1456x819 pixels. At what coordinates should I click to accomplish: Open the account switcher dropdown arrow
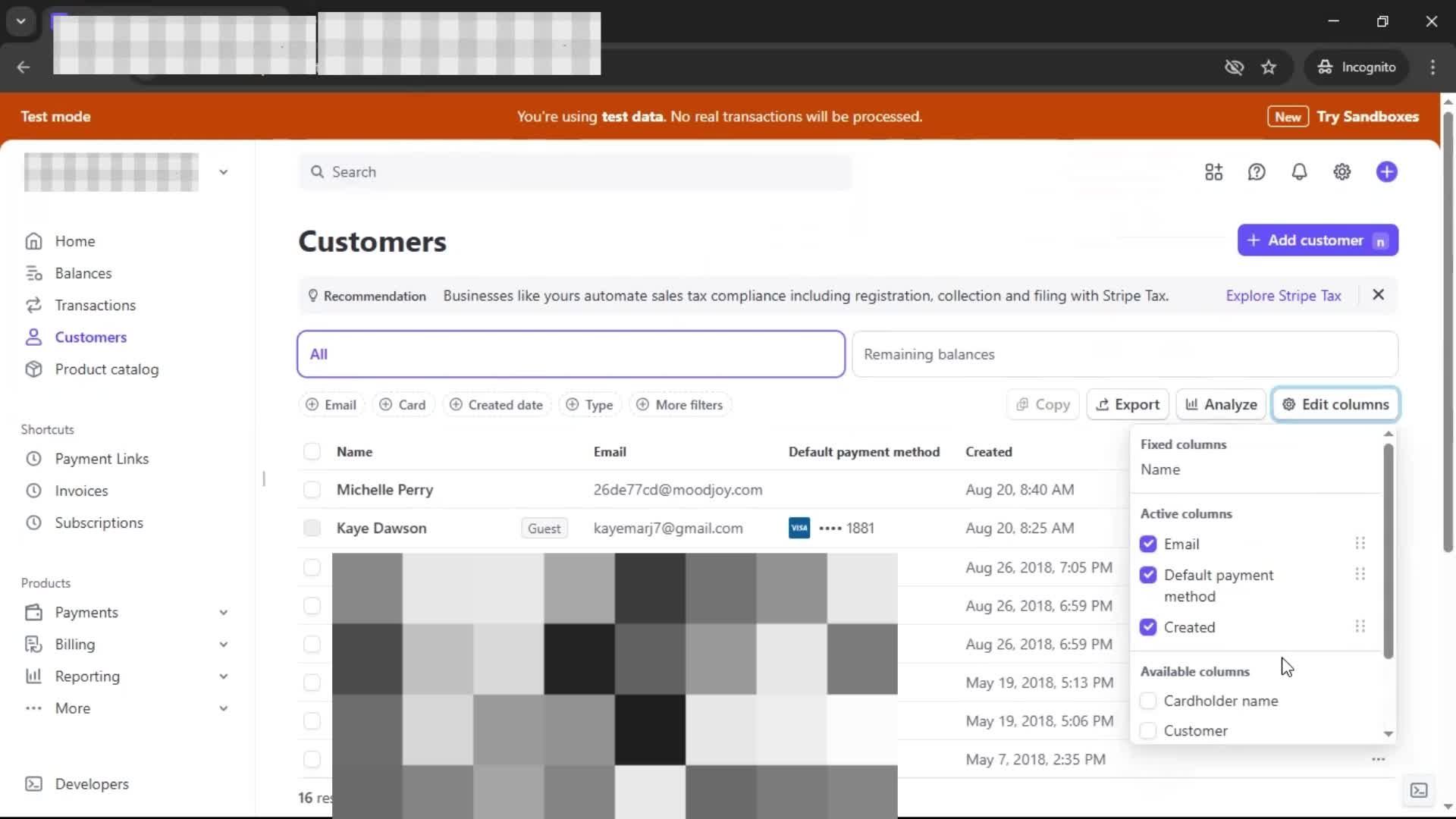(x=223, y=172)
